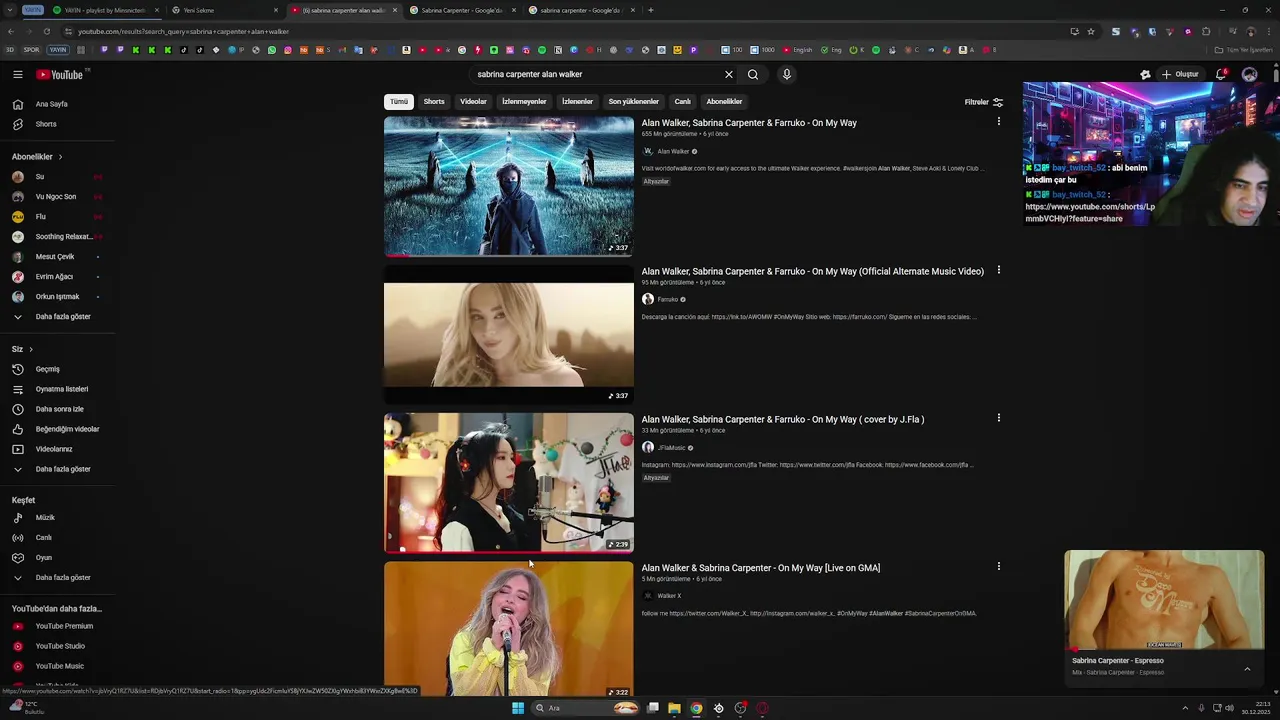The width and height of the screenshot is (1280, 720).
Task: Open more options for first On My Way video
Action: click(998, 122)
